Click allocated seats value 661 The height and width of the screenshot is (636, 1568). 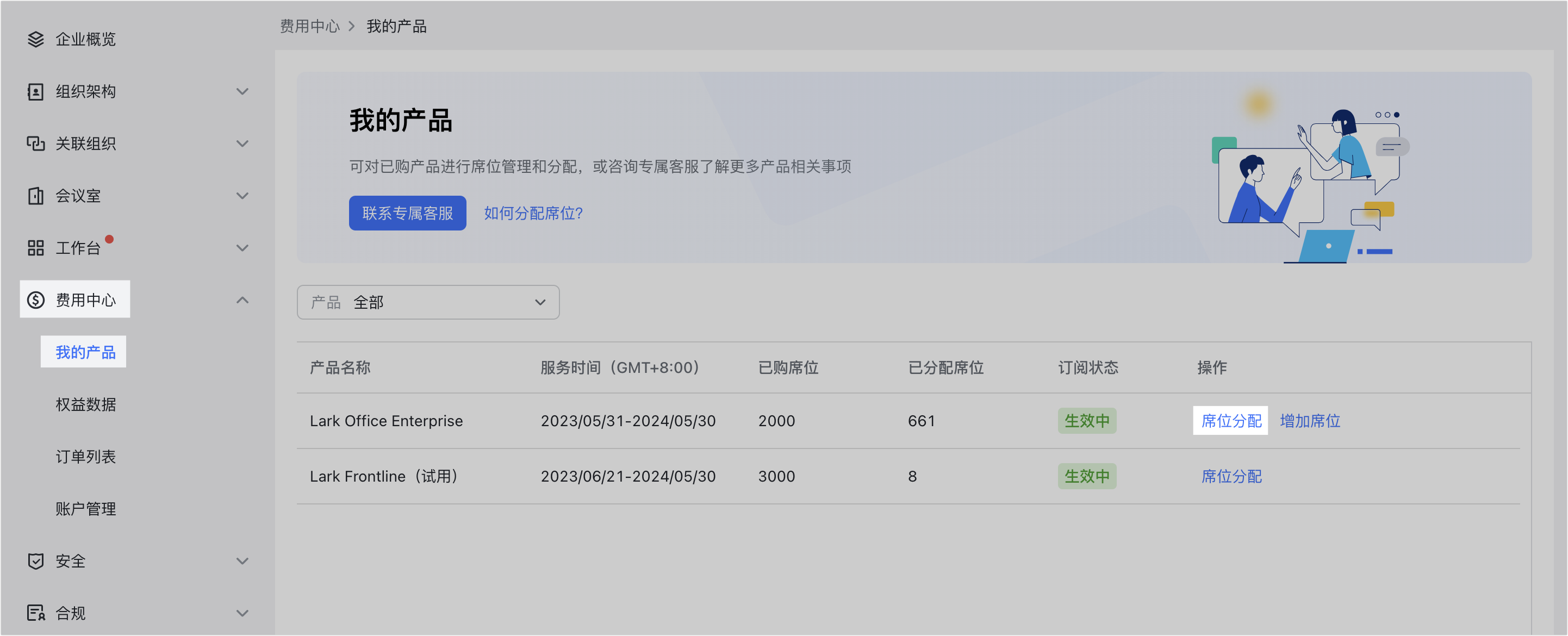(x=921, y=421)
